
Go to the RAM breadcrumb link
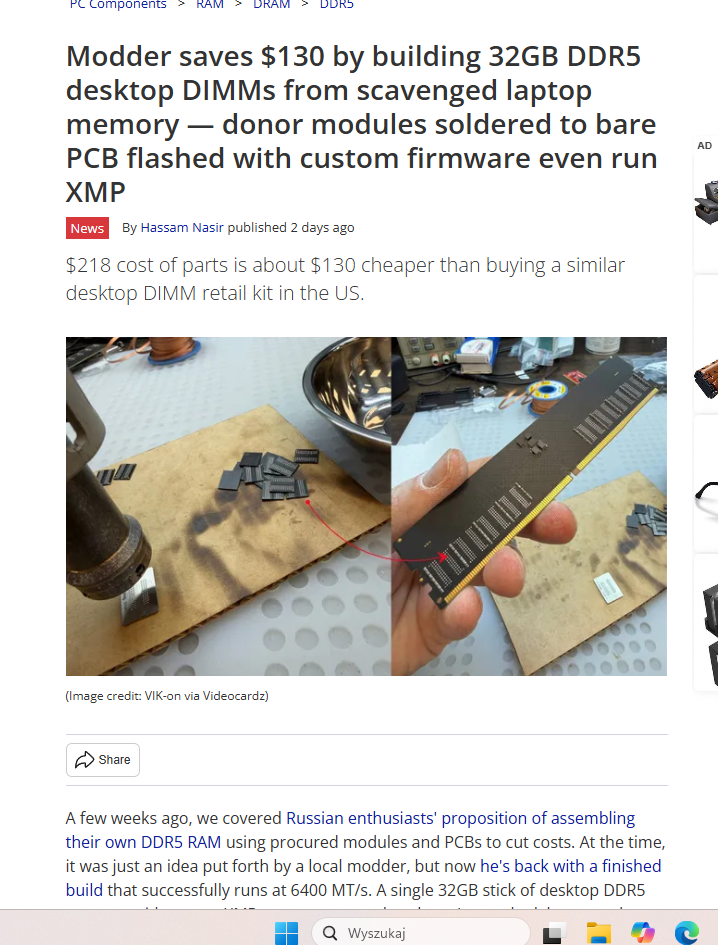tap(210, 5)
